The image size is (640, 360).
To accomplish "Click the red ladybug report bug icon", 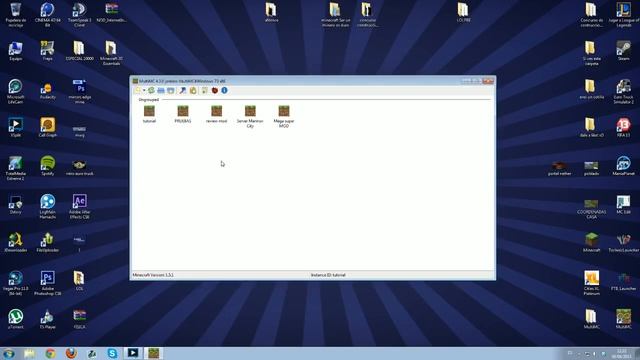I will (x=215, y=90).
